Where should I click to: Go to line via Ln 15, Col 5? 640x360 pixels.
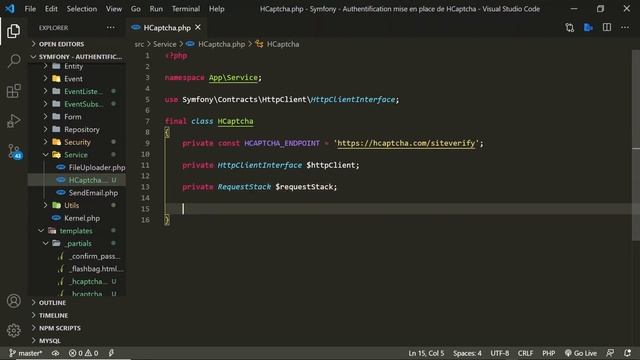click(426, 353)
